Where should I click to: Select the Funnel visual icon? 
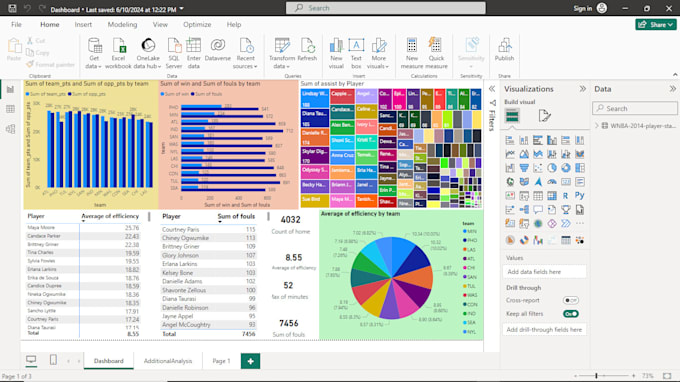524,168
